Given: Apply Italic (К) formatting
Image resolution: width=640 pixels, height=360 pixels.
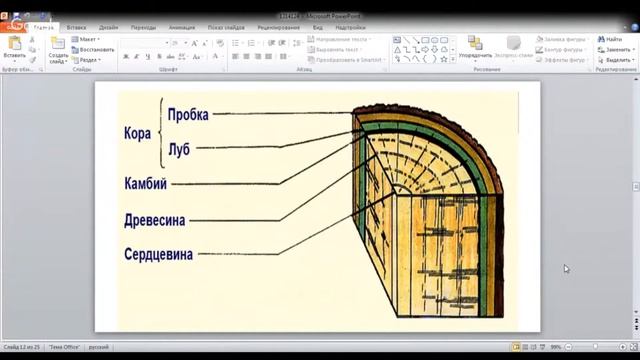Looking at the screenshot, I should tap(137, 56).
